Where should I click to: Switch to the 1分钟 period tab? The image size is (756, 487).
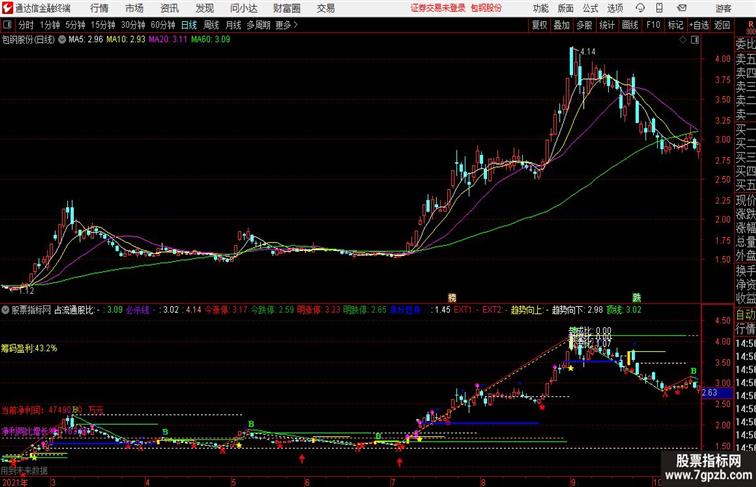click(50, 25)
